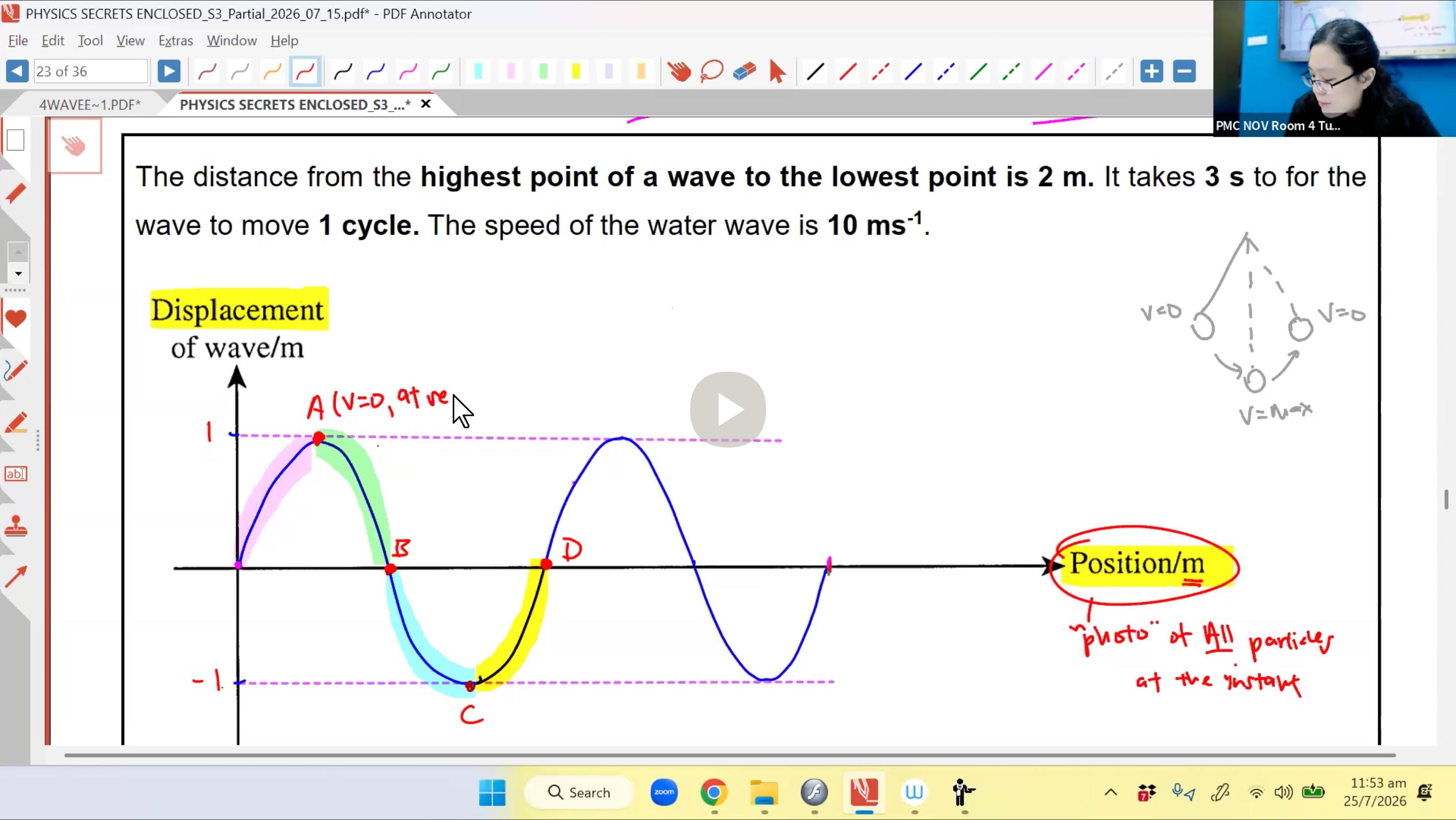The image size is (1456, 820).
Task: Select the magenta pen preset
Action: click(408, 72)
